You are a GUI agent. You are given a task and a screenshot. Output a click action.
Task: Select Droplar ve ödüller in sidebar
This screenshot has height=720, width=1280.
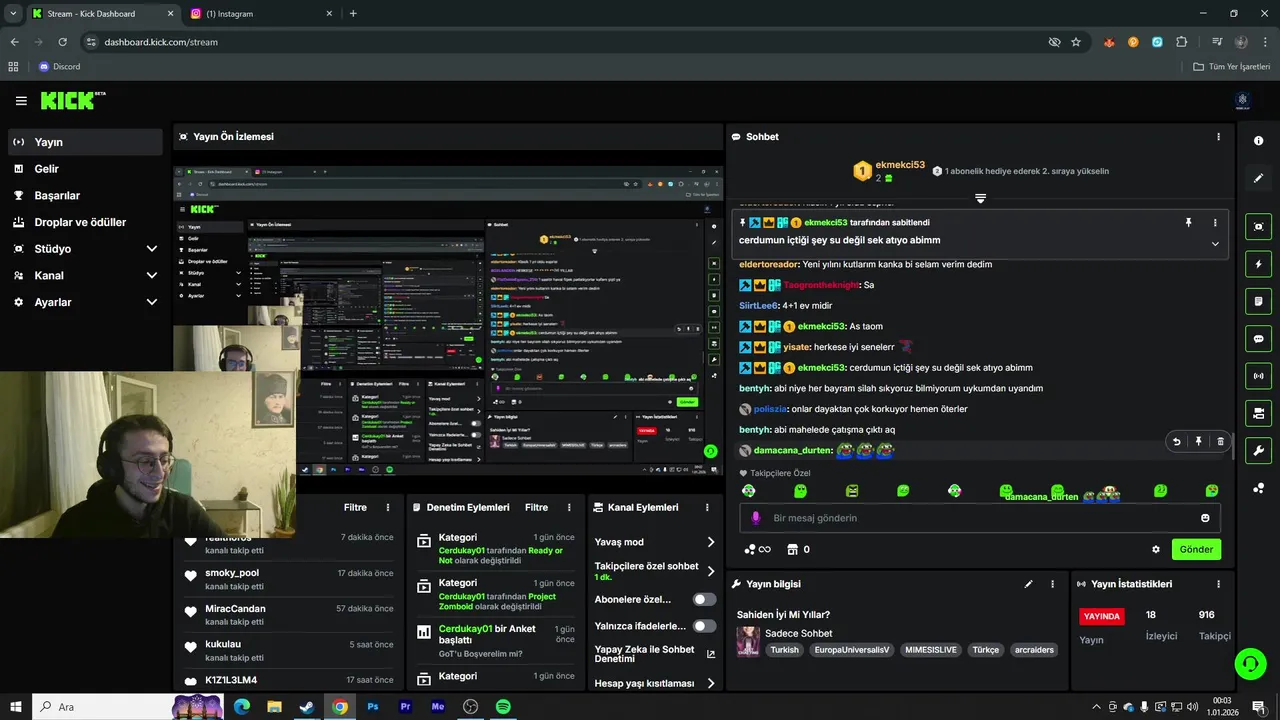tap(85, 222)
